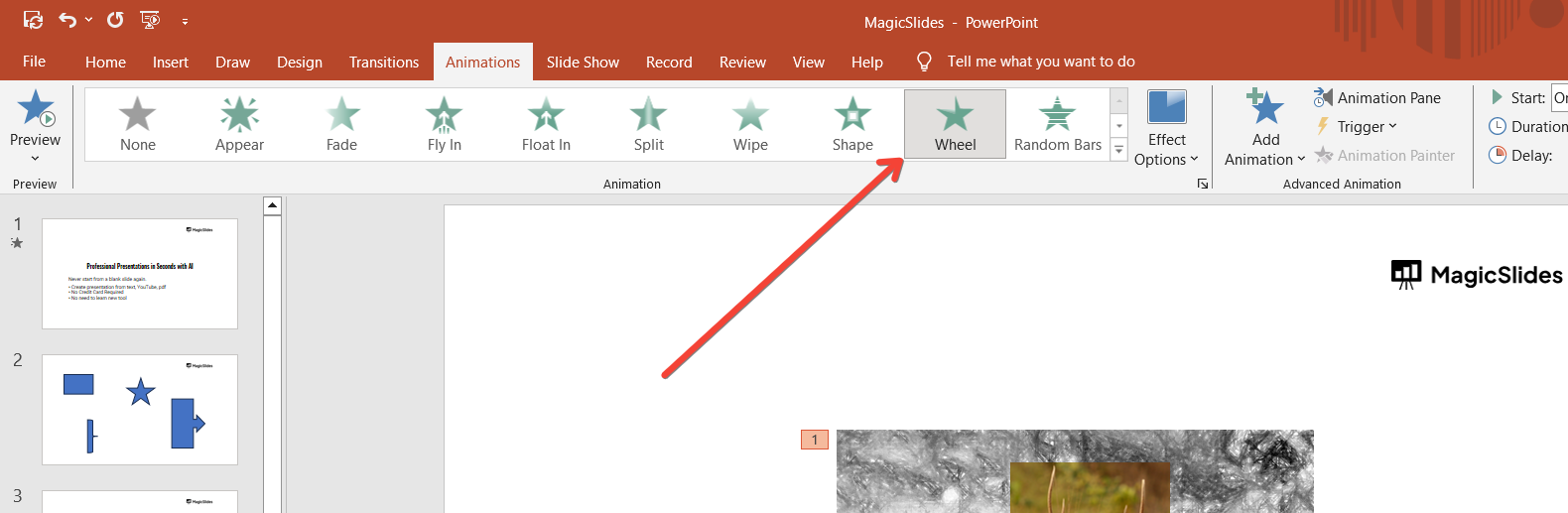Apply the Wipe animation
1568x513 pixels.
[x=750, y=124]
